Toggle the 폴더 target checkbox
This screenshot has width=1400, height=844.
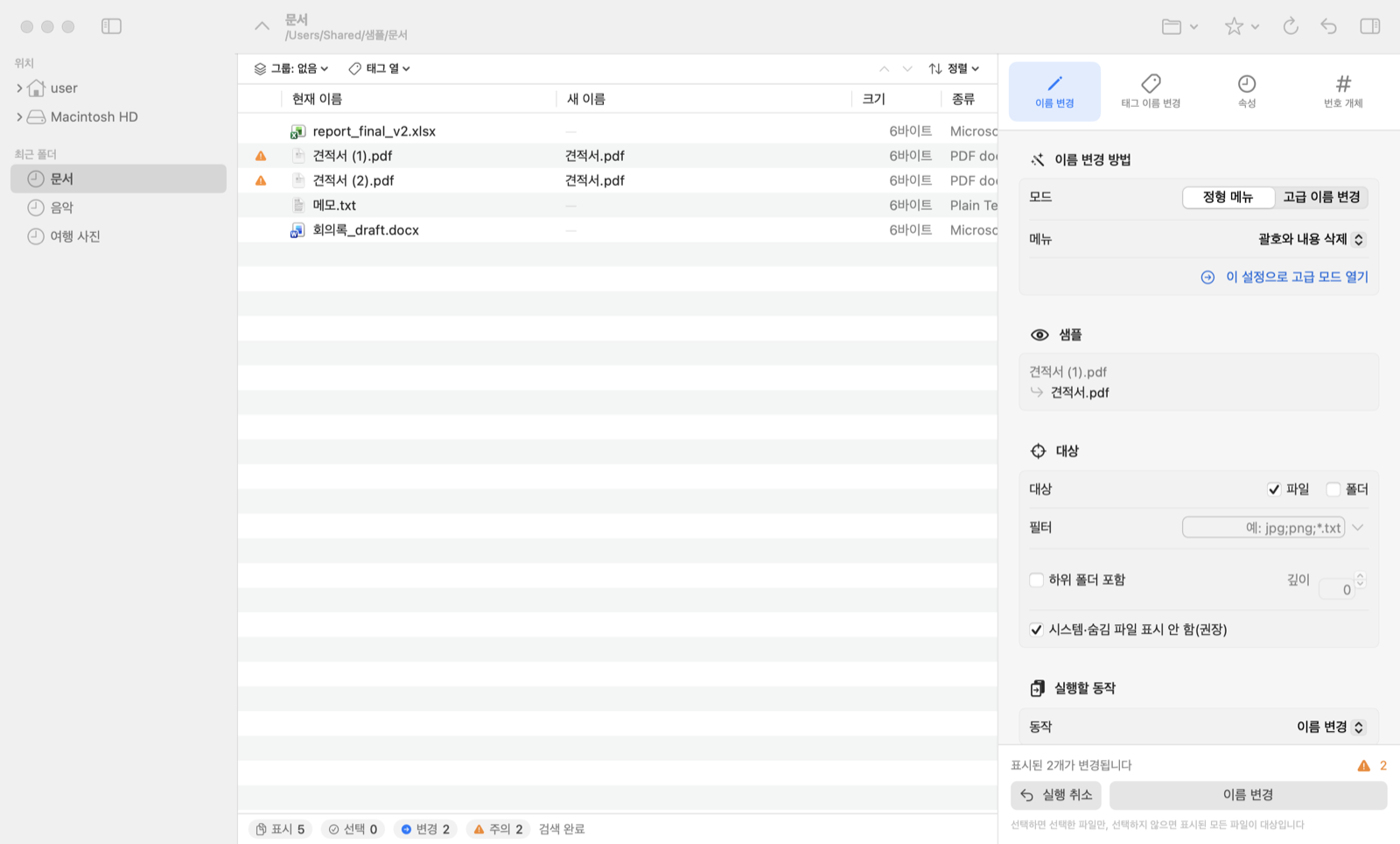[1333, 489]
